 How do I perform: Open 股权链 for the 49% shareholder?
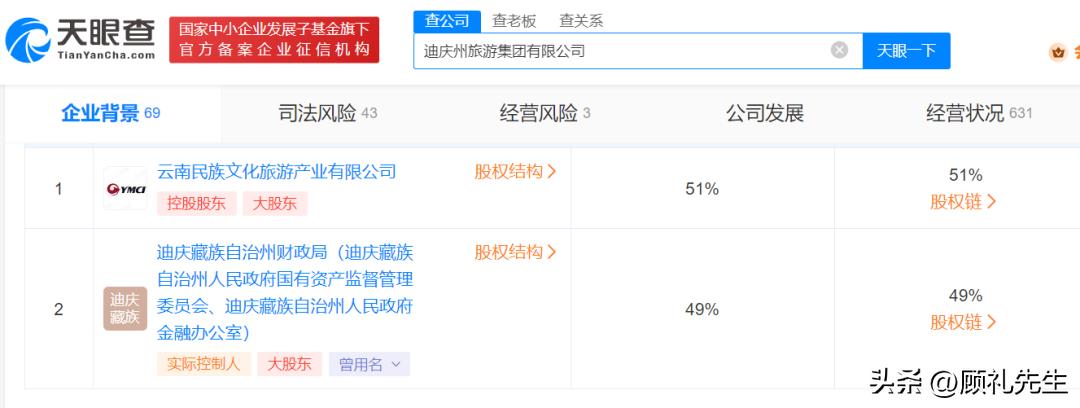pos(964,322)
